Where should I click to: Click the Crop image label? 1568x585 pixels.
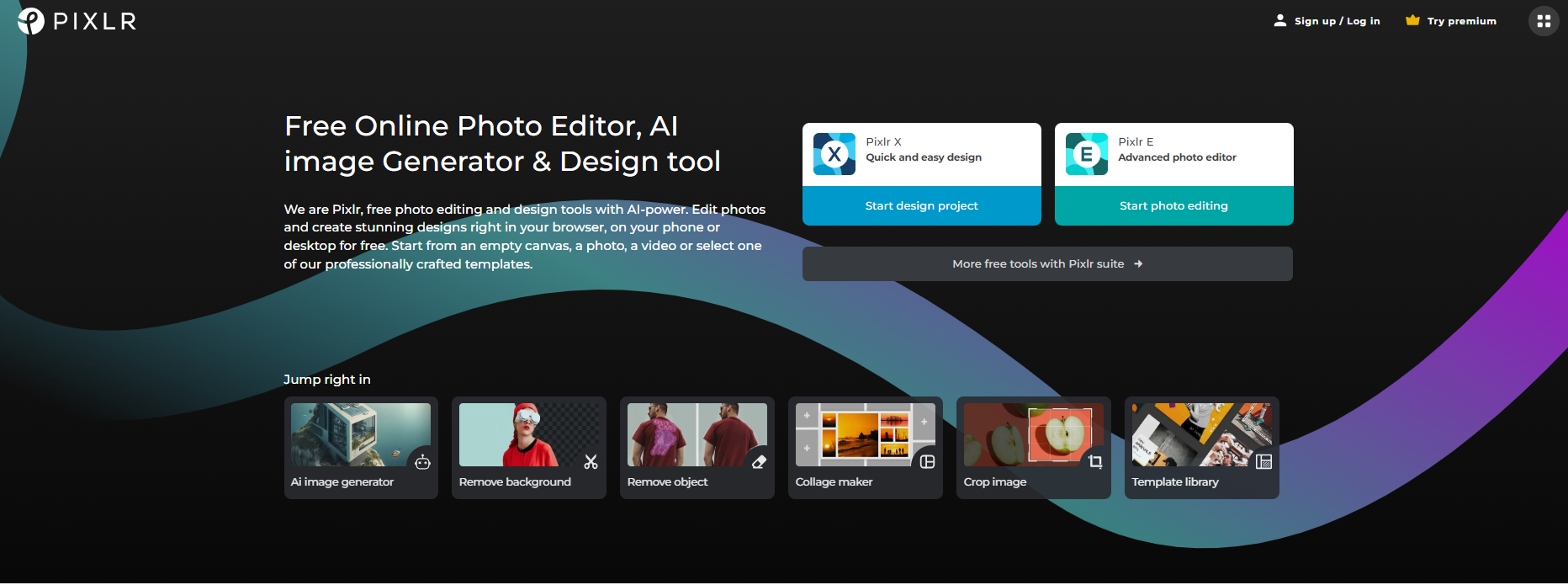click(x=995, y=482)
